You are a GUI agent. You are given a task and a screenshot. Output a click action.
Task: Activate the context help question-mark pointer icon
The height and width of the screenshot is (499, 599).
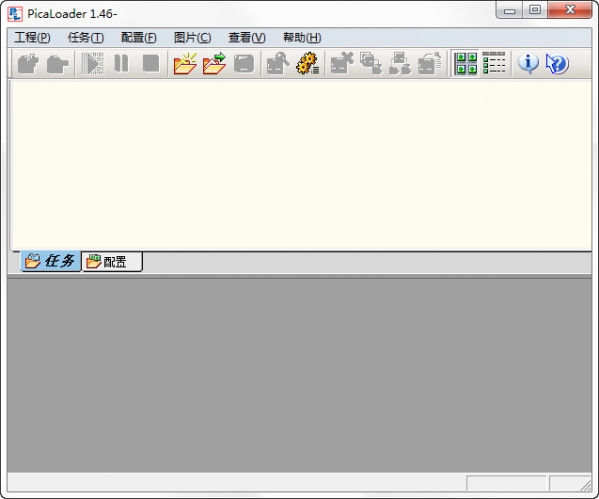(x=557, y=63)
